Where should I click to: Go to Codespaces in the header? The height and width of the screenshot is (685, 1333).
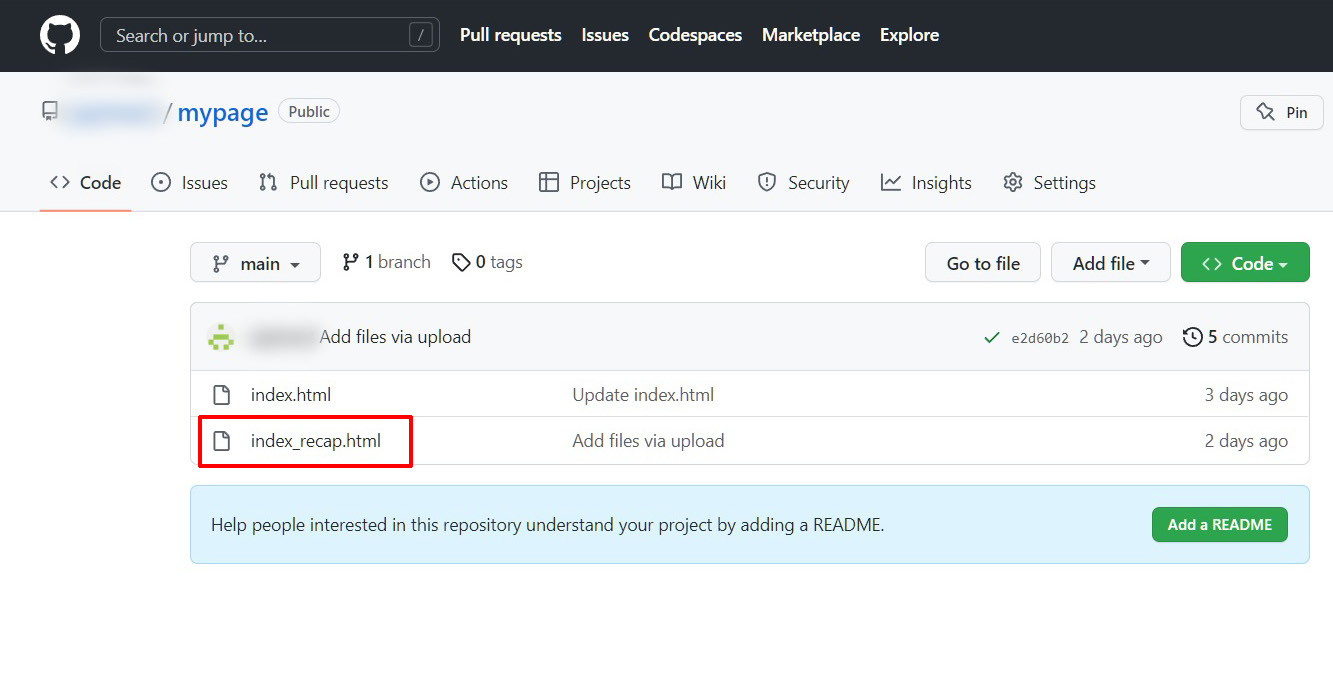pyautogui.click(x=695, y=35)
